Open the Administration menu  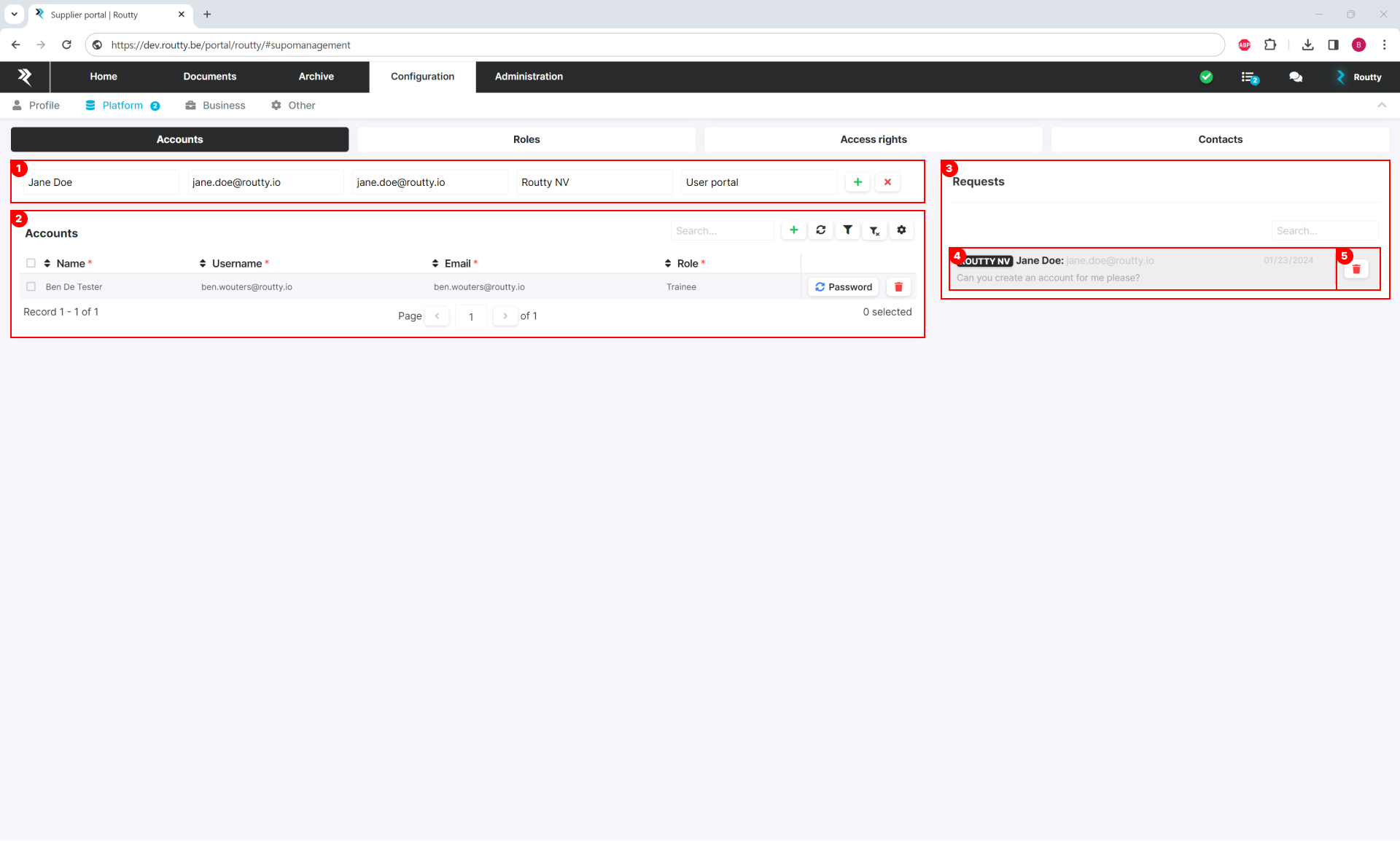[x=529, y=77]
